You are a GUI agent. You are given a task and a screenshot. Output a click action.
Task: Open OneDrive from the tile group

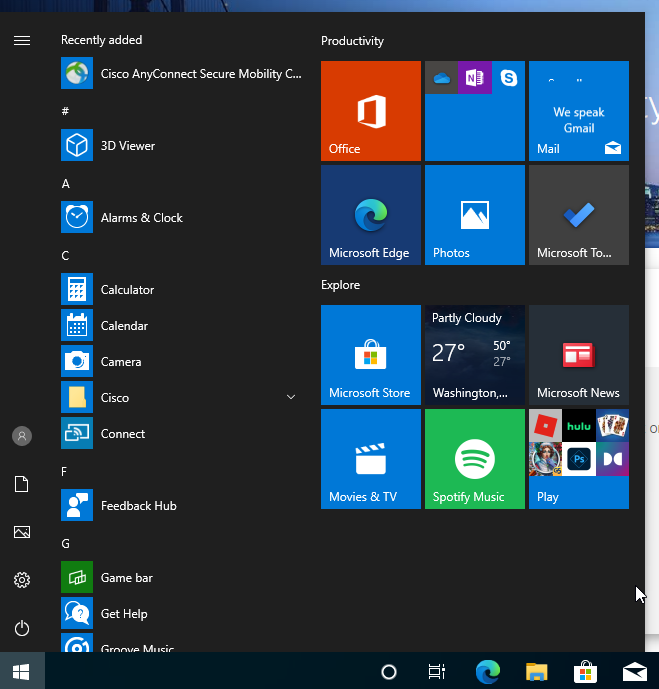[x=442, y=78]
